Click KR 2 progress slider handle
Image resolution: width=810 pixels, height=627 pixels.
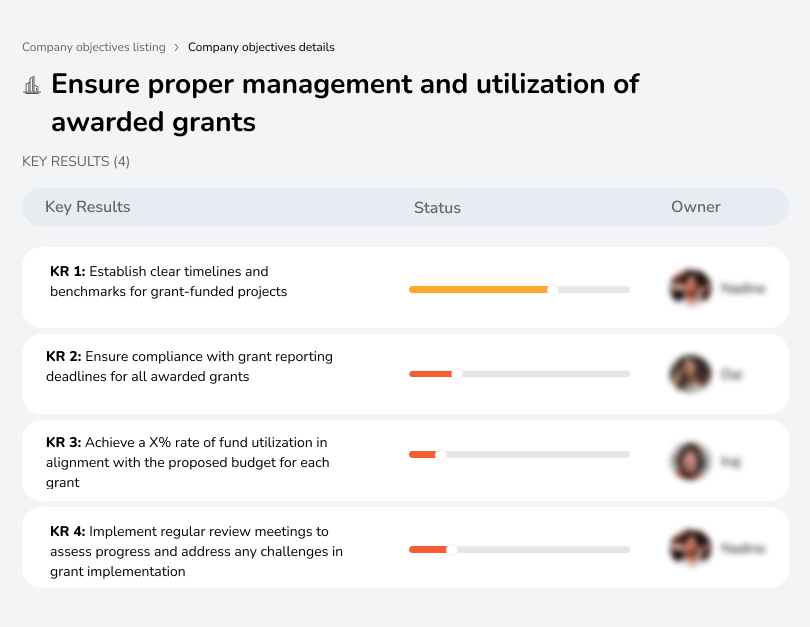(x=457, y=374)
